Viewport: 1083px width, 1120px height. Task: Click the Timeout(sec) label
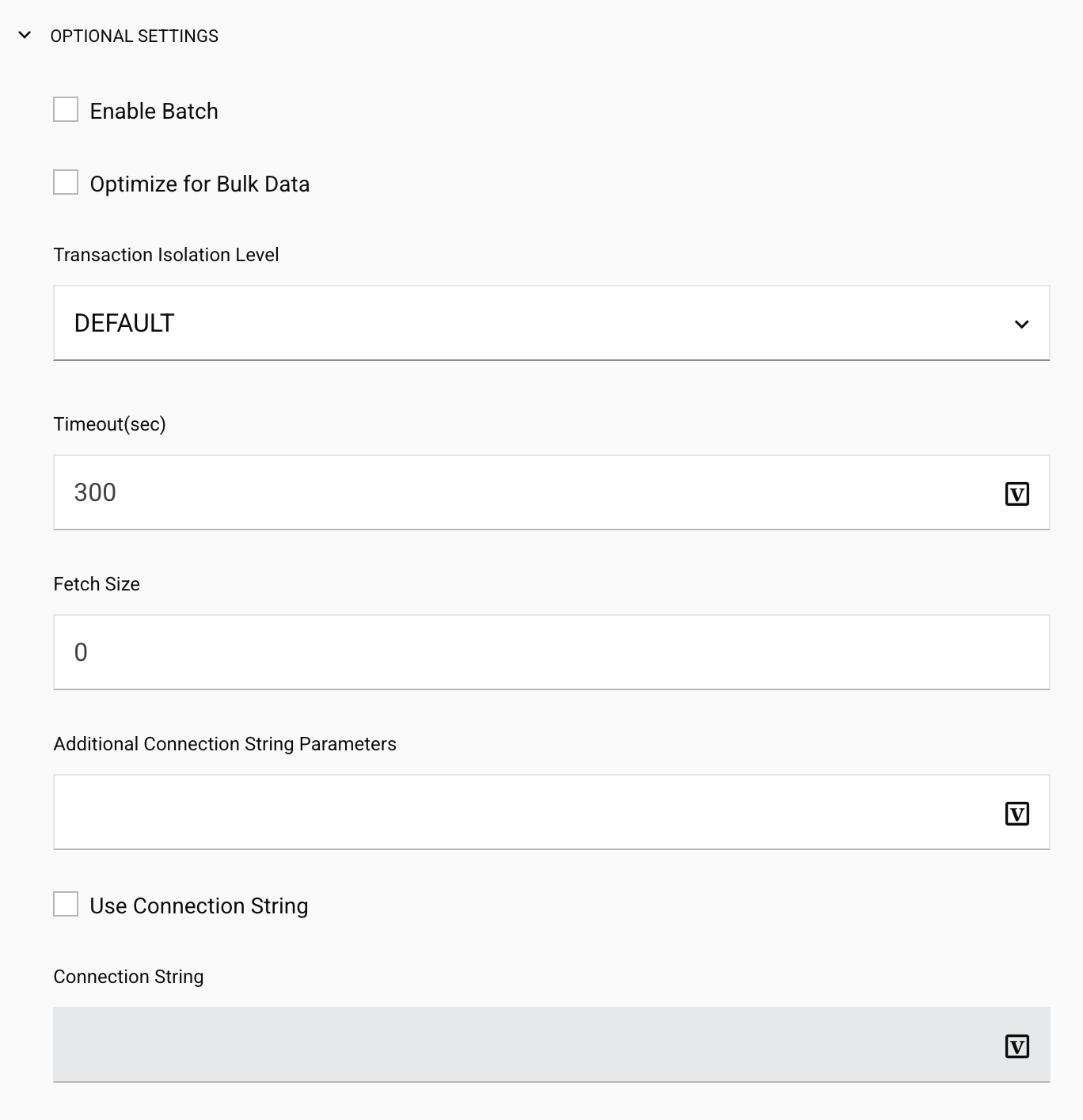click(110, 424)
